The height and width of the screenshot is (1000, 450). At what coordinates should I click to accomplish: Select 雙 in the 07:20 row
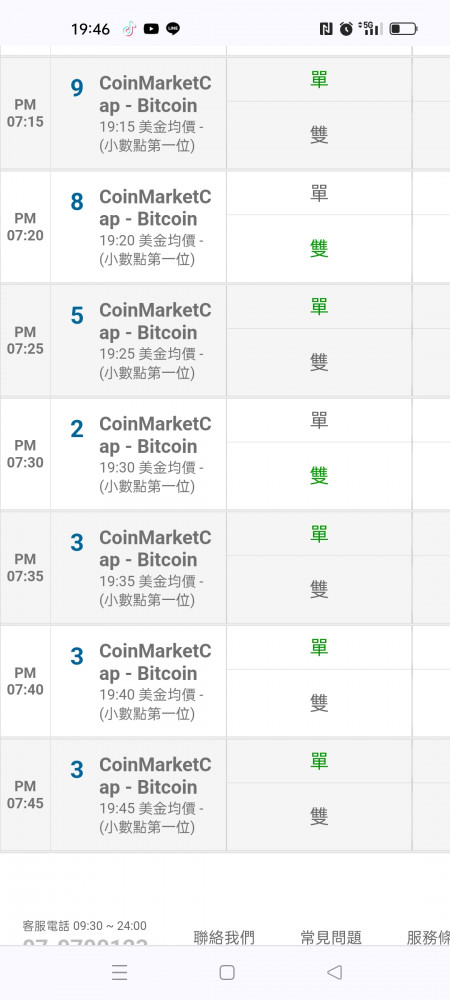point(319,249)
